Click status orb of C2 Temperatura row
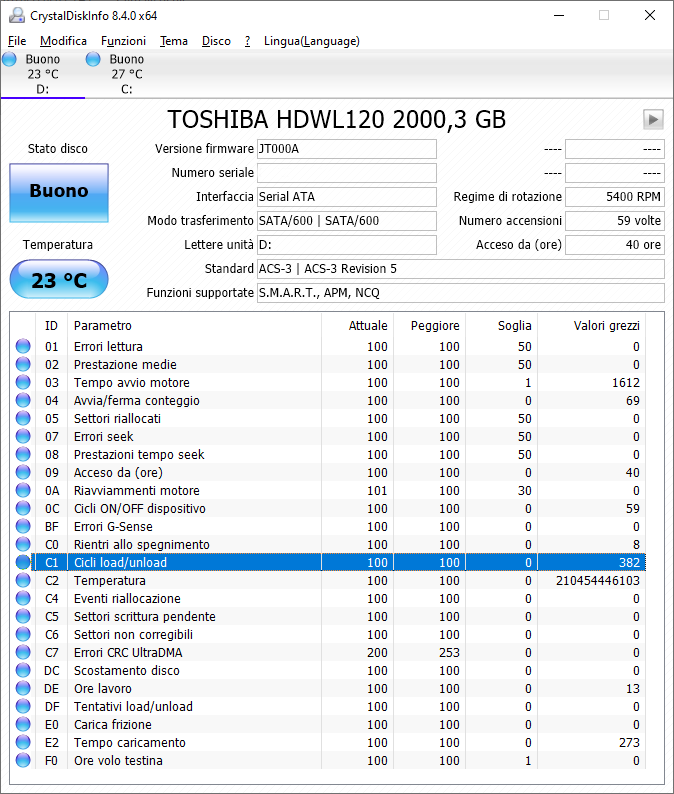This screenshot has width=674, height=794. (x=23, y=580)
